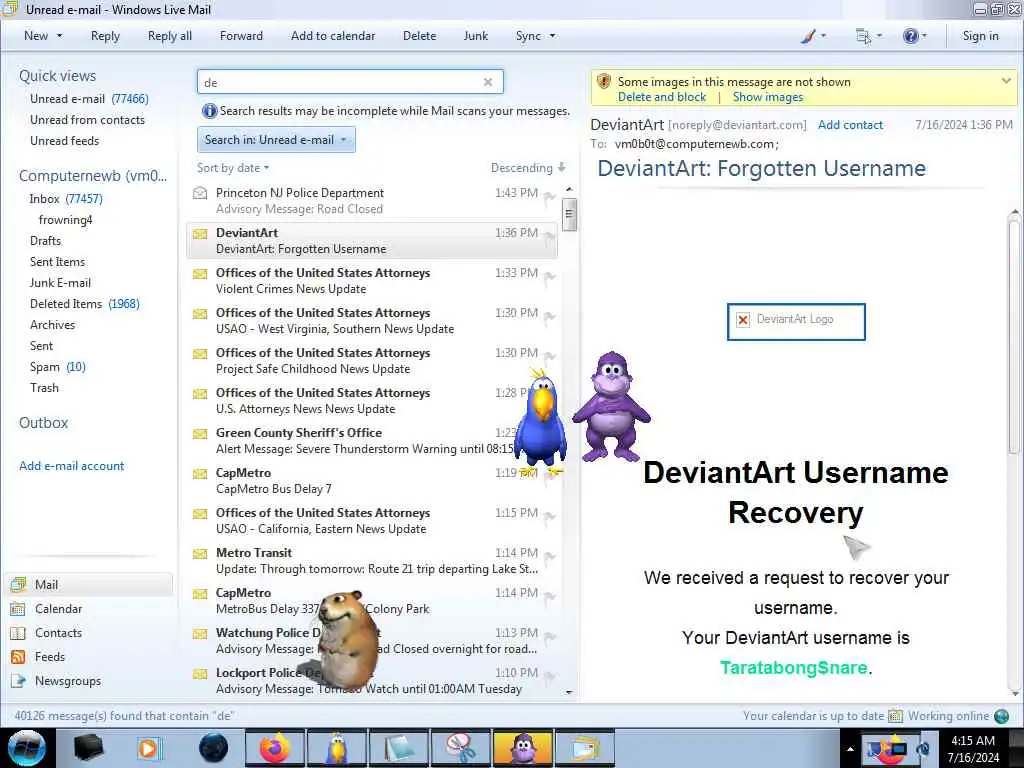Collapse the Computernewb account folder tree
Screen dimensions: 1024x768
93,176
